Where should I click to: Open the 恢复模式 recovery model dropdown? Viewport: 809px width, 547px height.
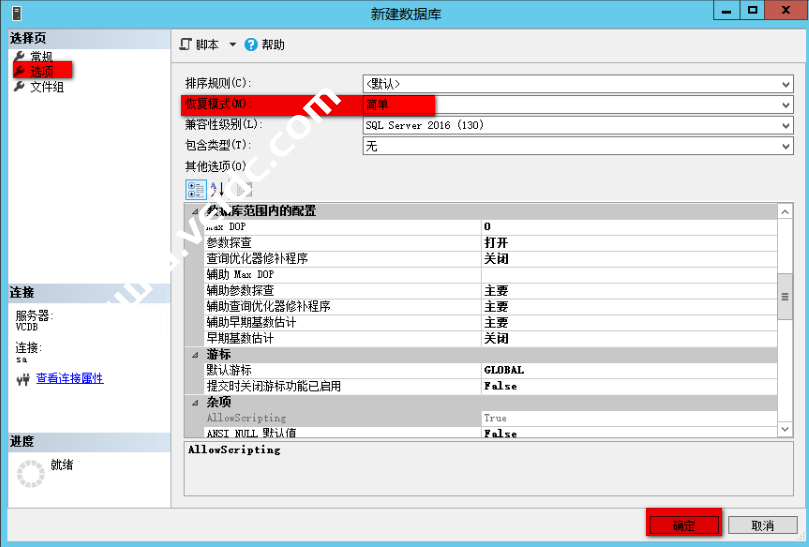tap(785, 105)
